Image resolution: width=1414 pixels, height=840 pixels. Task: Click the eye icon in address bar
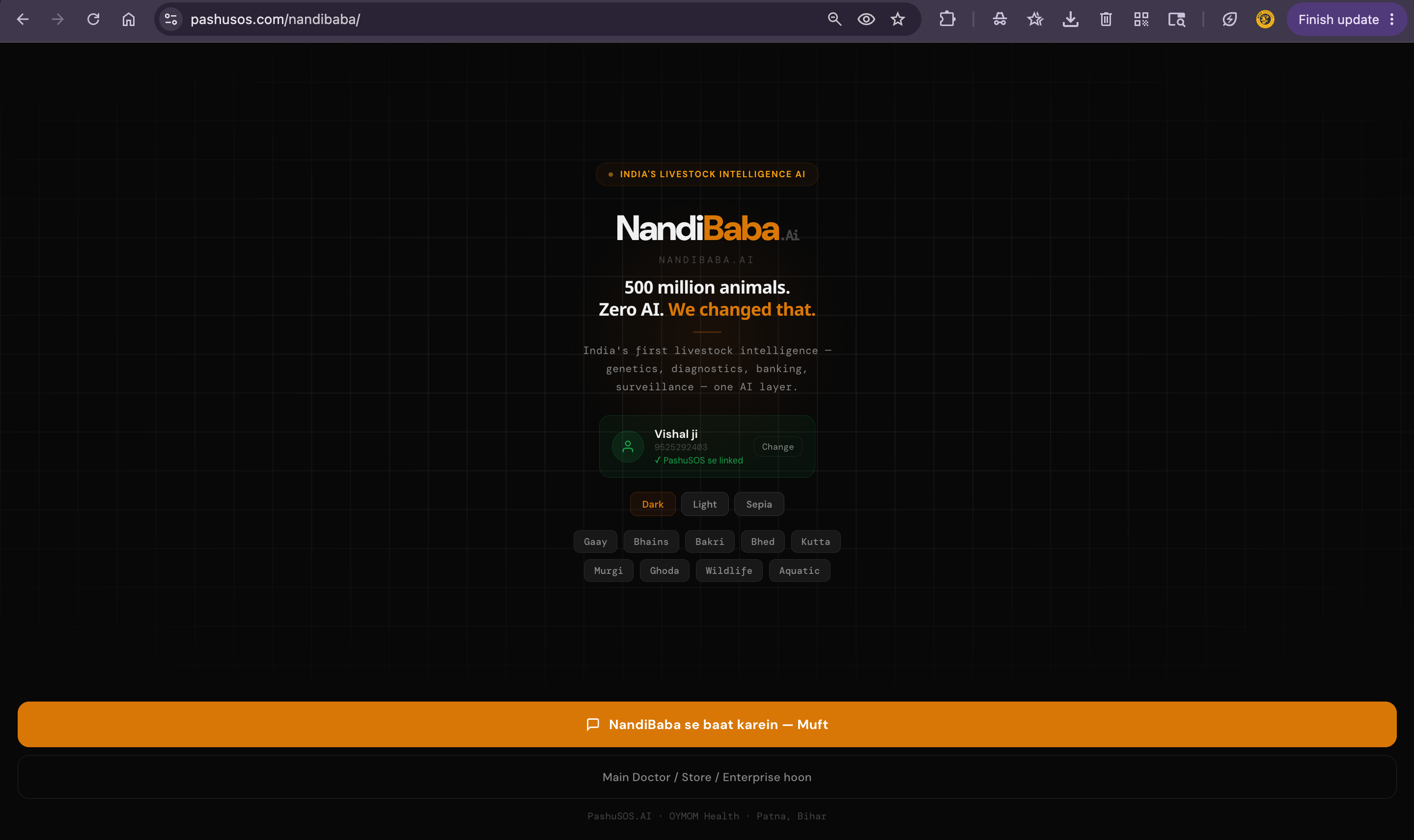pos(866,19)
